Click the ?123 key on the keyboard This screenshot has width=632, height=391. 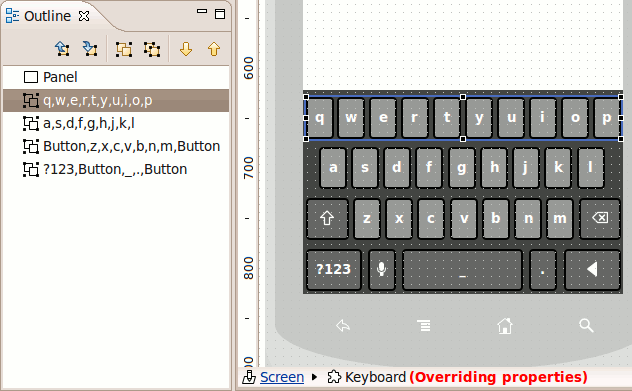333,269
